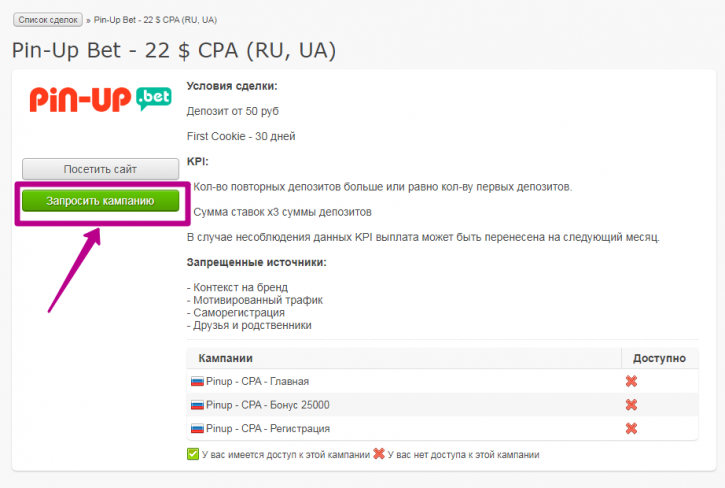Click the red cross for Pinup - CPA - Главная

tap(631, 381)
